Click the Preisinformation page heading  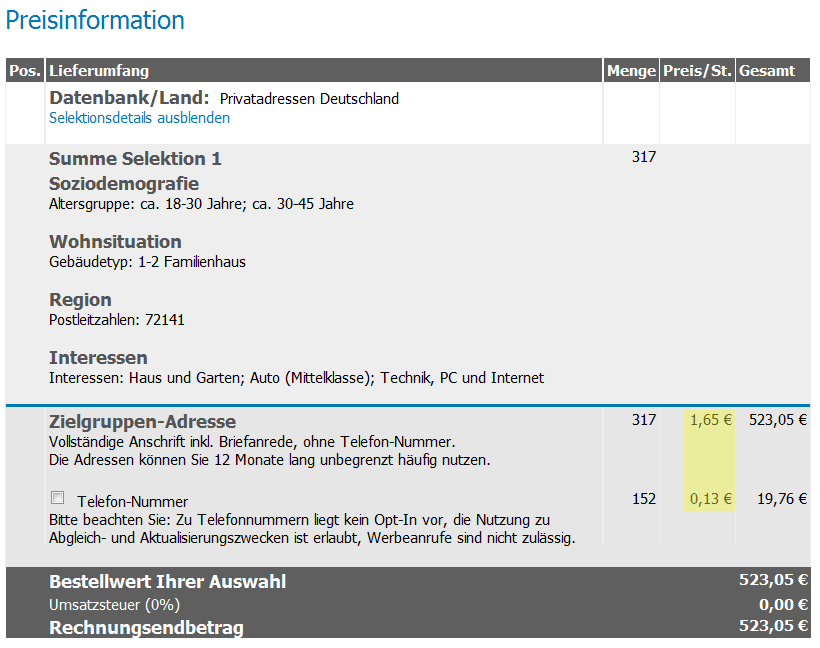coord(95,20)
